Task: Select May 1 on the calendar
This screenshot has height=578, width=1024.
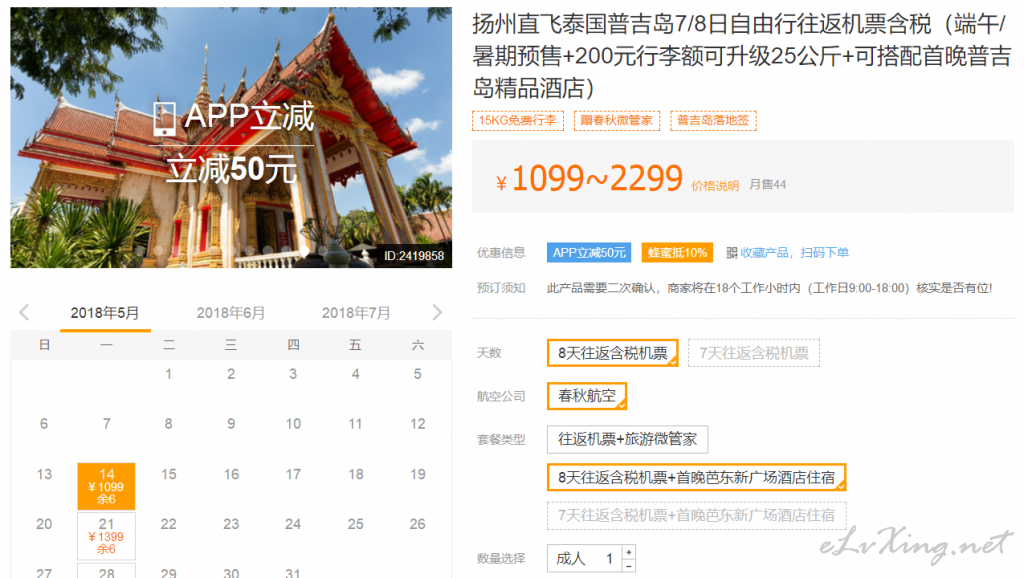Action: [168, 374]
